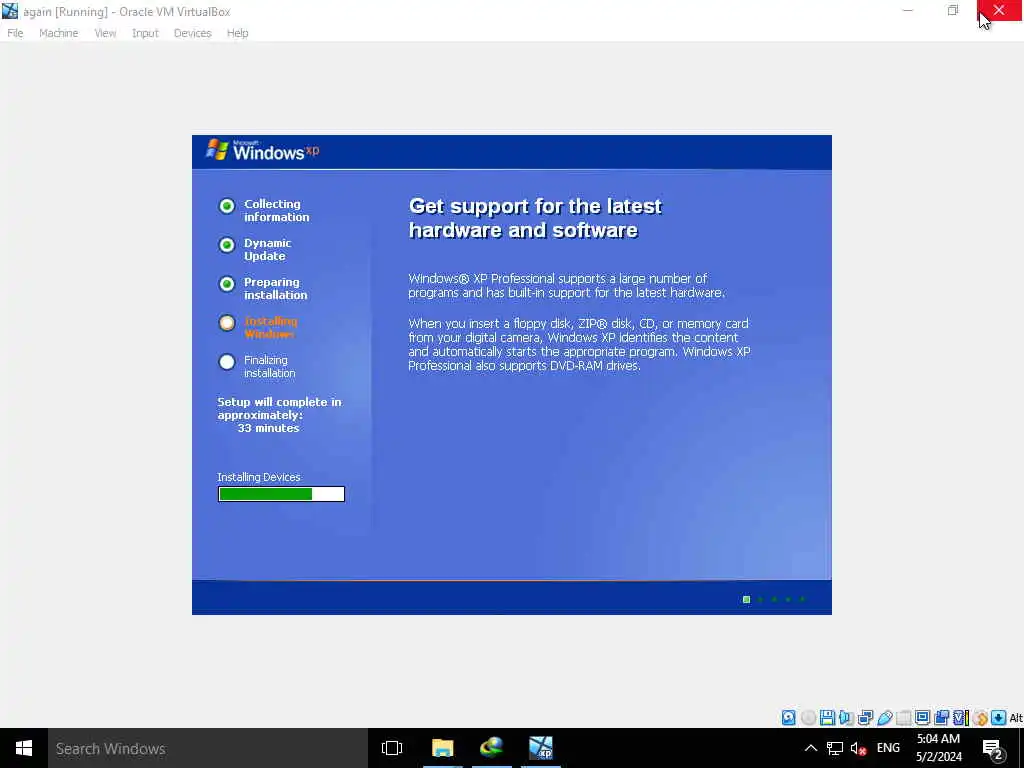Viewport: 1024px width, 768px height.
Task: Click "33 minutes" time estimate
Action: [268, 428]
